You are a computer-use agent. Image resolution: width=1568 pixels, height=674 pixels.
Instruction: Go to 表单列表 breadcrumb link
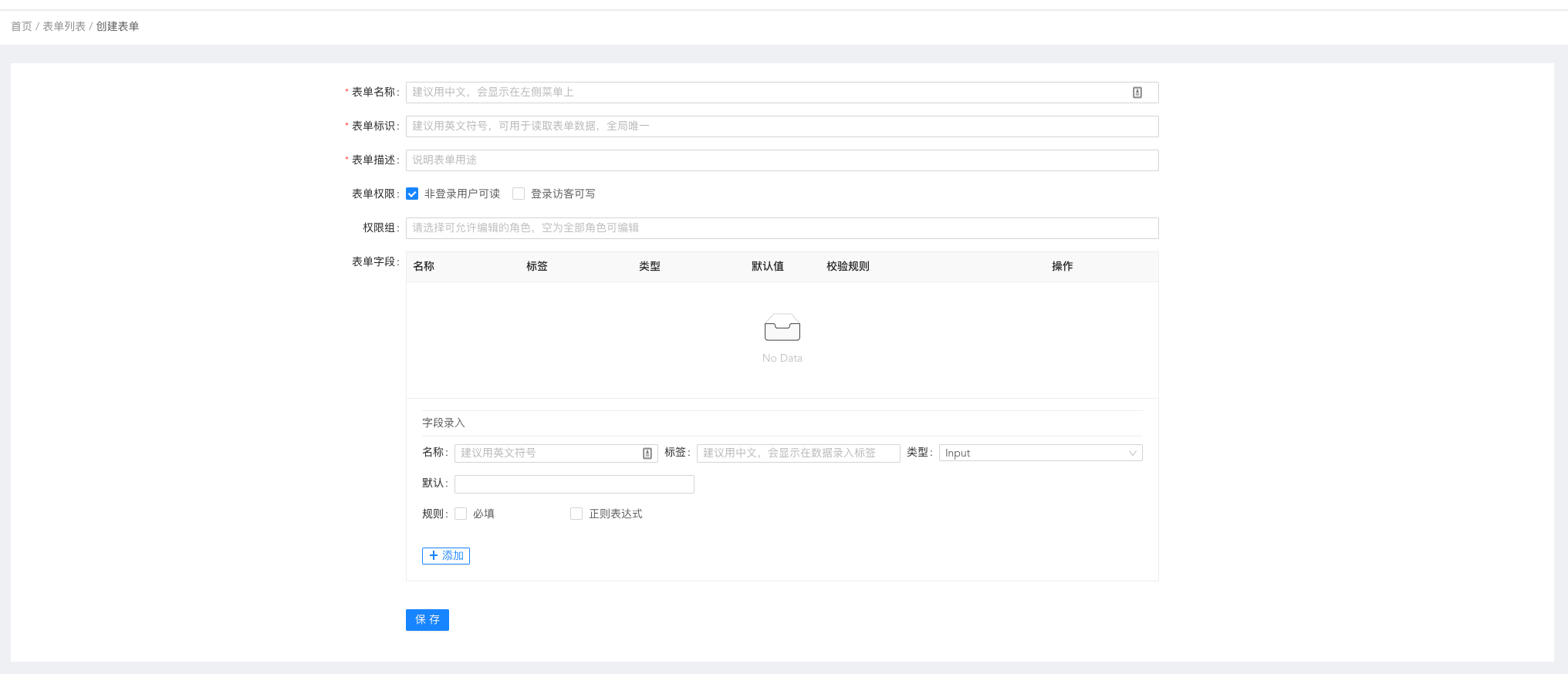point(64,26)
